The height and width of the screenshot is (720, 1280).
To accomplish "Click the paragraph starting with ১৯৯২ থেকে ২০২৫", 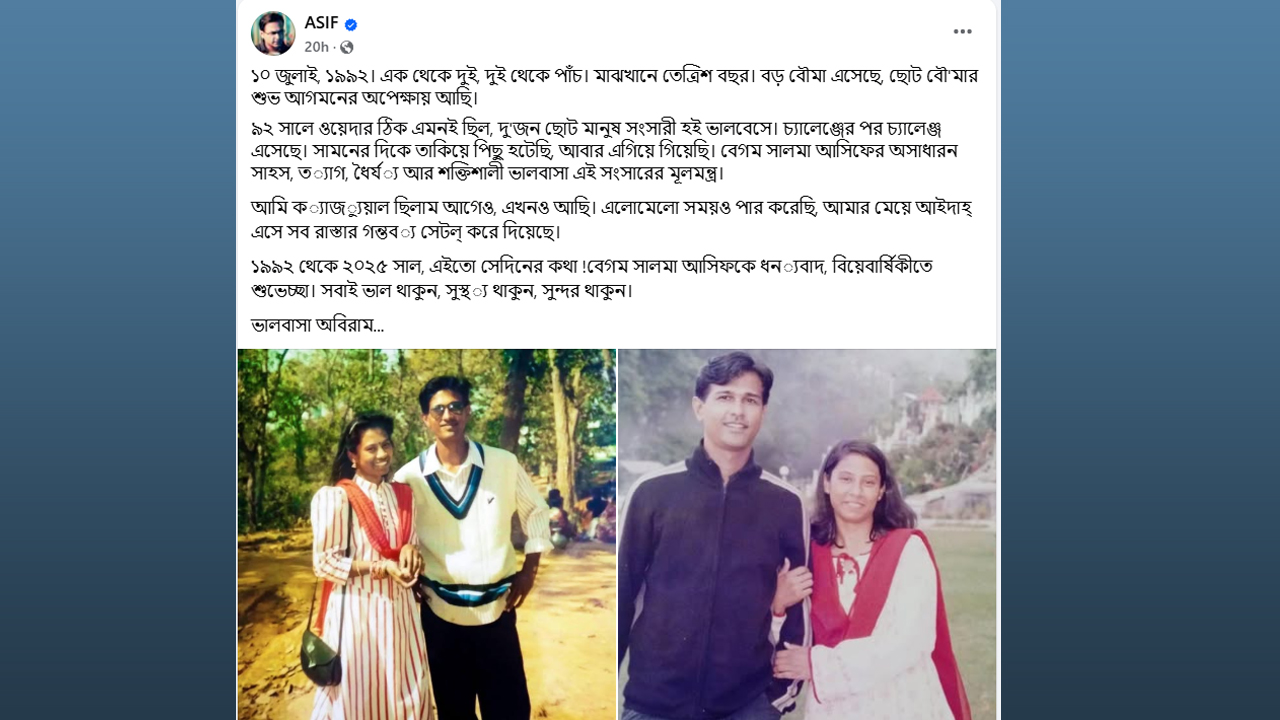I will (592, 278).
